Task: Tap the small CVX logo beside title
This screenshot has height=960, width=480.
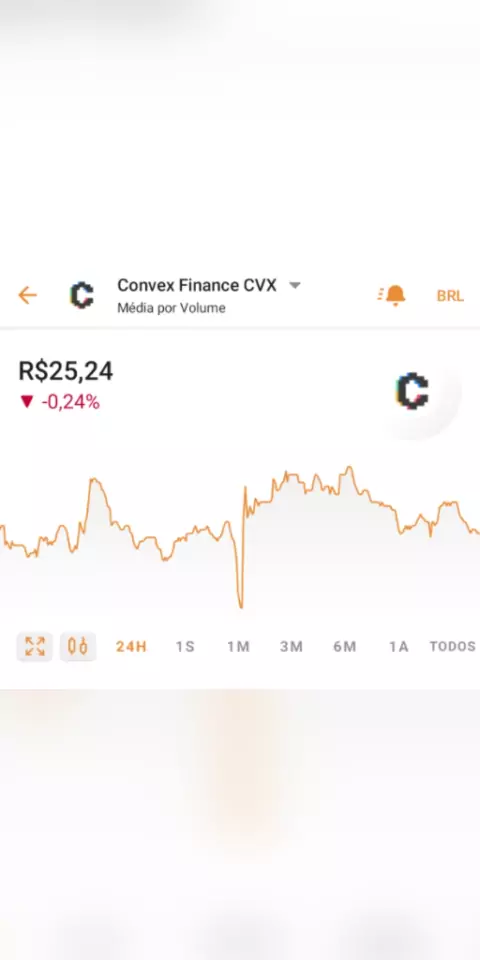Action: tap(82, 296)
